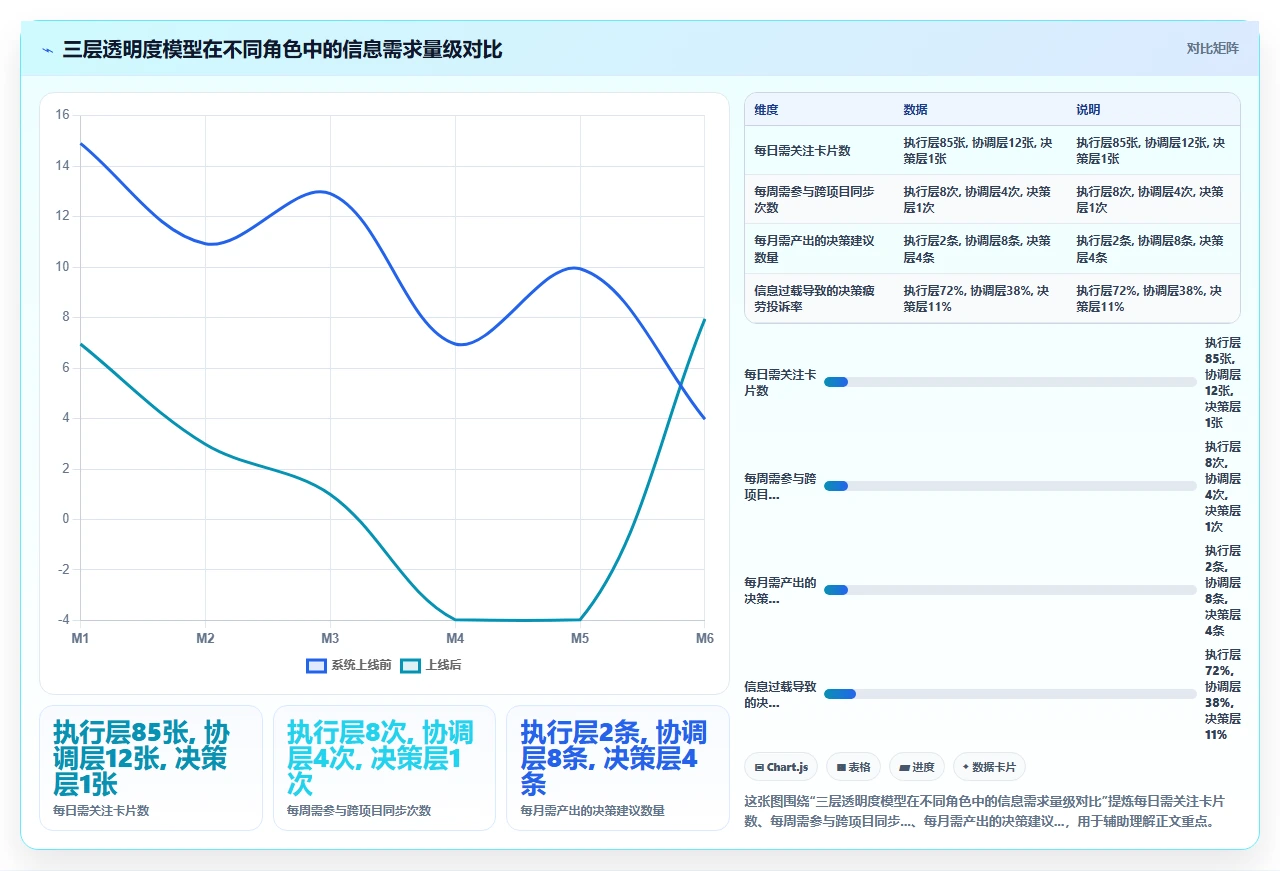
Task: Click the y-axis value 16
Action: coord(63,115)
